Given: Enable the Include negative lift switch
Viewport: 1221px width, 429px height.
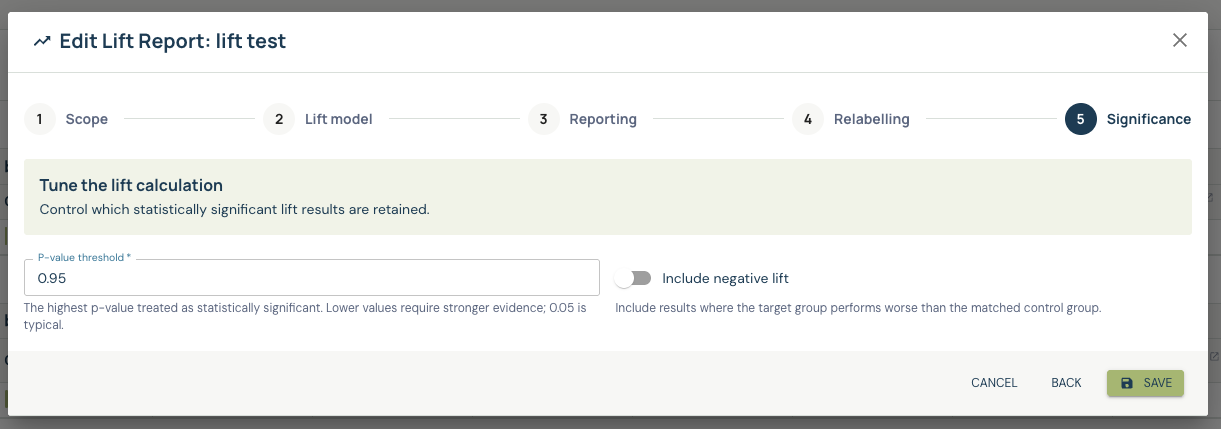Looking at the screenshot, I should point(634,278).
